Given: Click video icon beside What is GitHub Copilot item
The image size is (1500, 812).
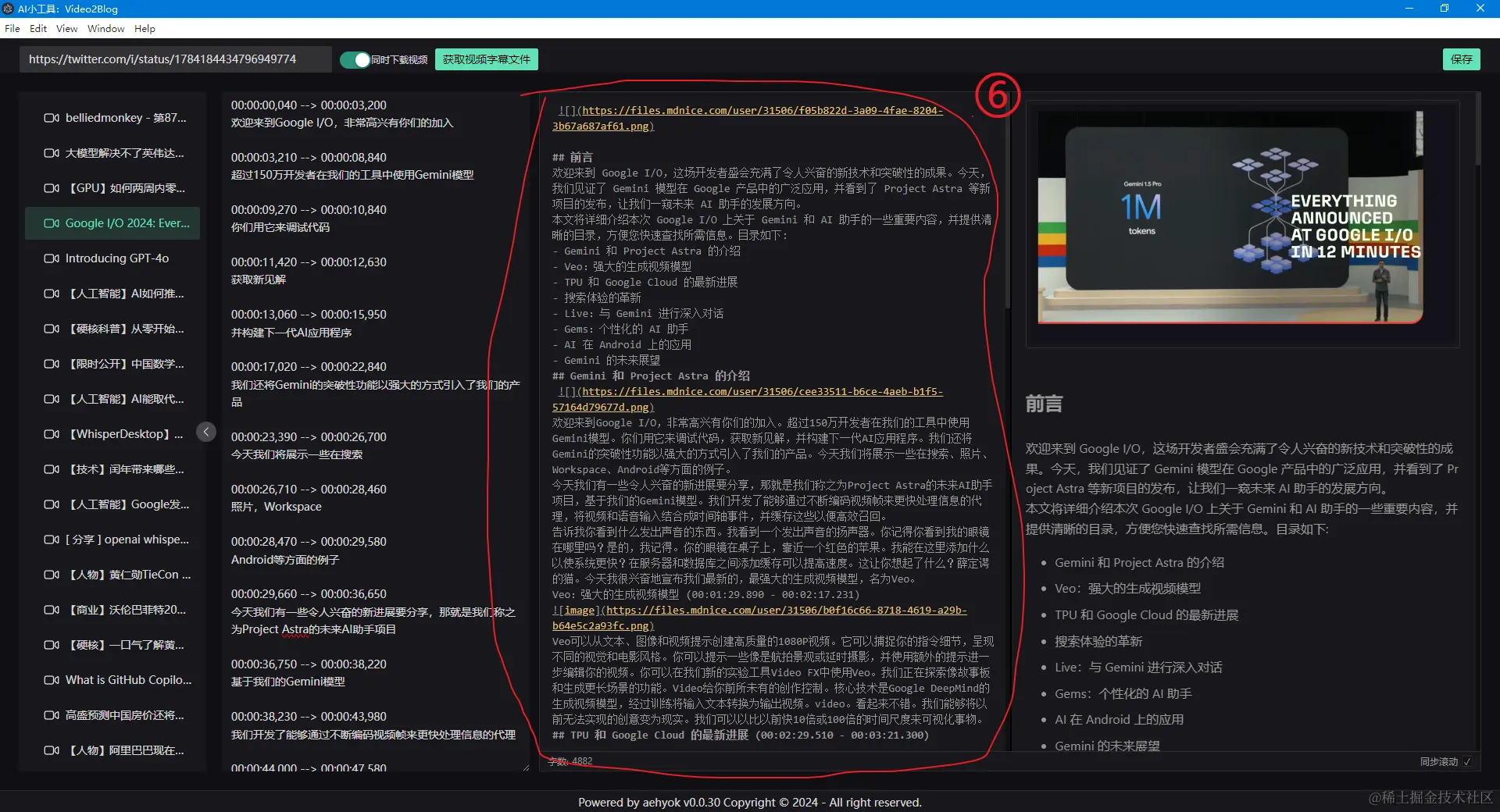Looking at the screenshot, I should [52, 680].
